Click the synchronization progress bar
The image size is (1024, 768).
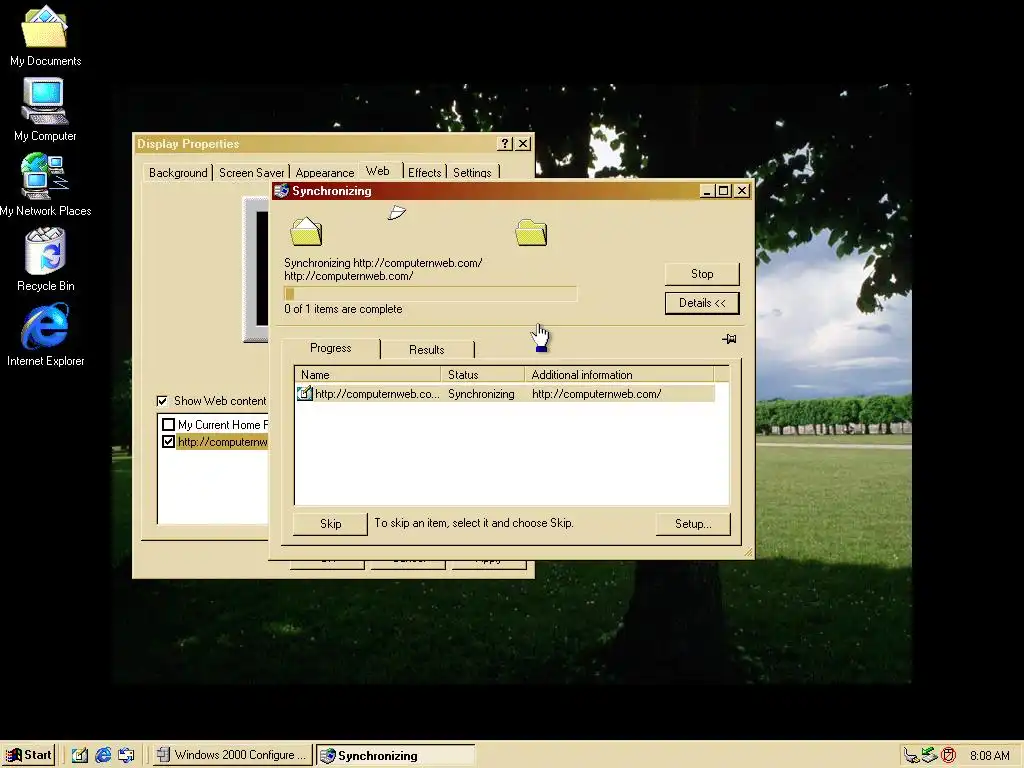click(430, 293)
